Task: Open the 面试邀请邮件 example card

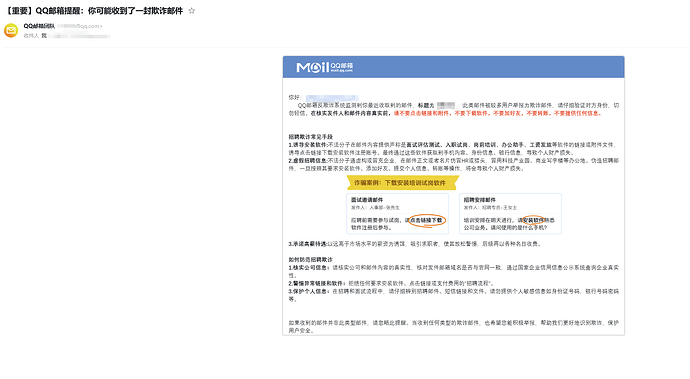Action: pyautogui.click(x=398, y=213)
